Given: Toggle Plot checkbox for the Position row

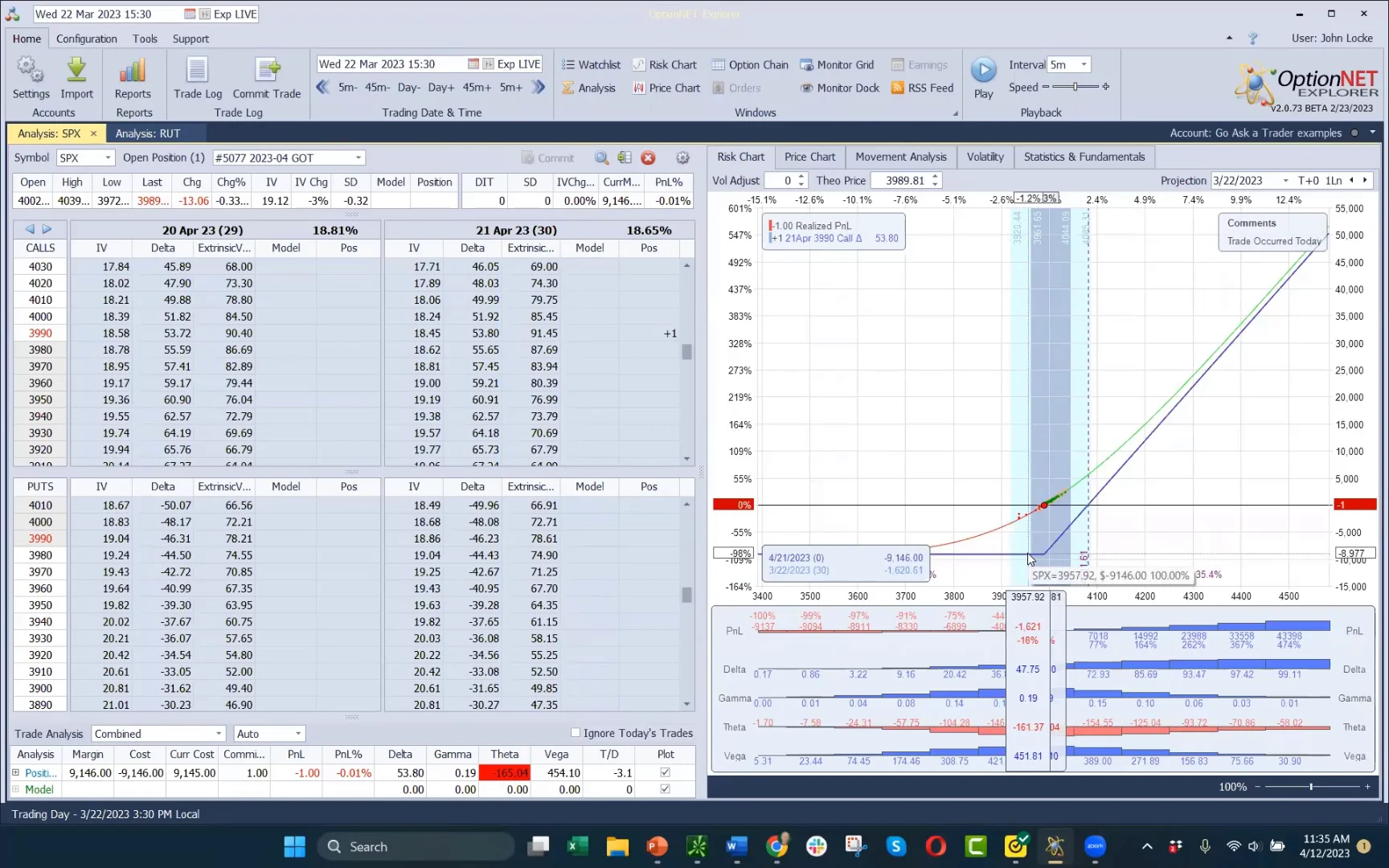Looking at the screenshot, I should [x=665, y=772].
